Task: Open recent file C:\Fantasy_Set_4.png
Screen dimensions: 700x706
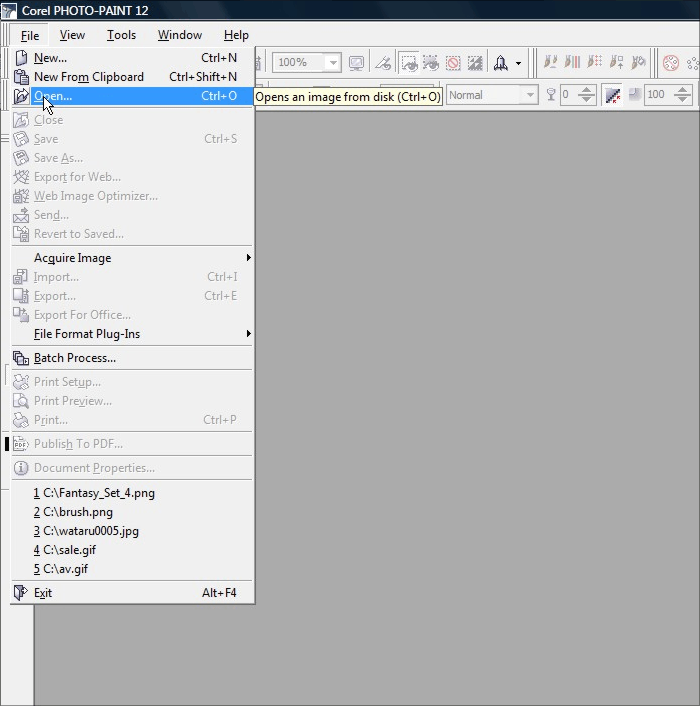Action: point(94,493)
